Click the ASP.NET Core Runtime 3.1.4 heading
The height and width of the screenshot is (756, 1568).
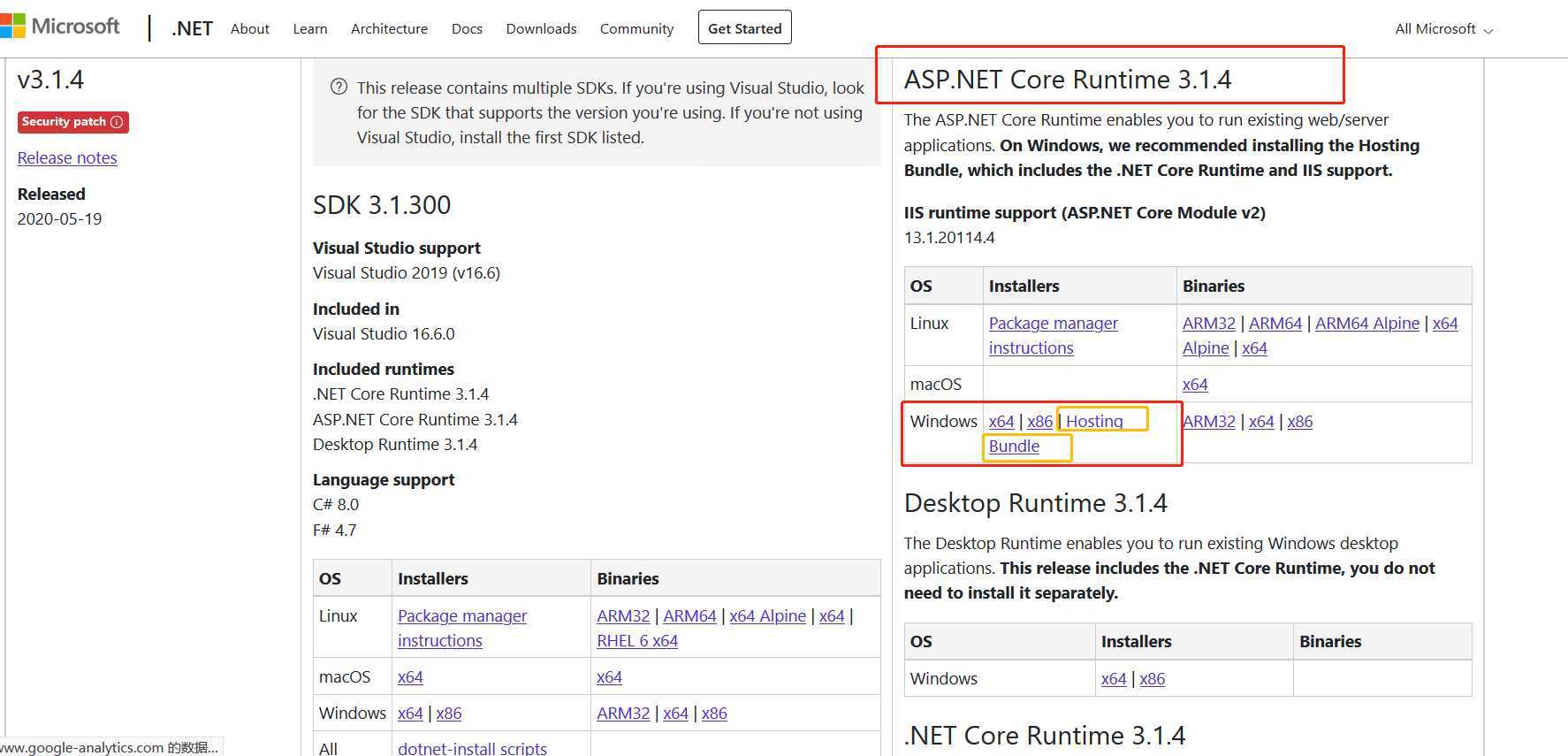(1067, 80)
